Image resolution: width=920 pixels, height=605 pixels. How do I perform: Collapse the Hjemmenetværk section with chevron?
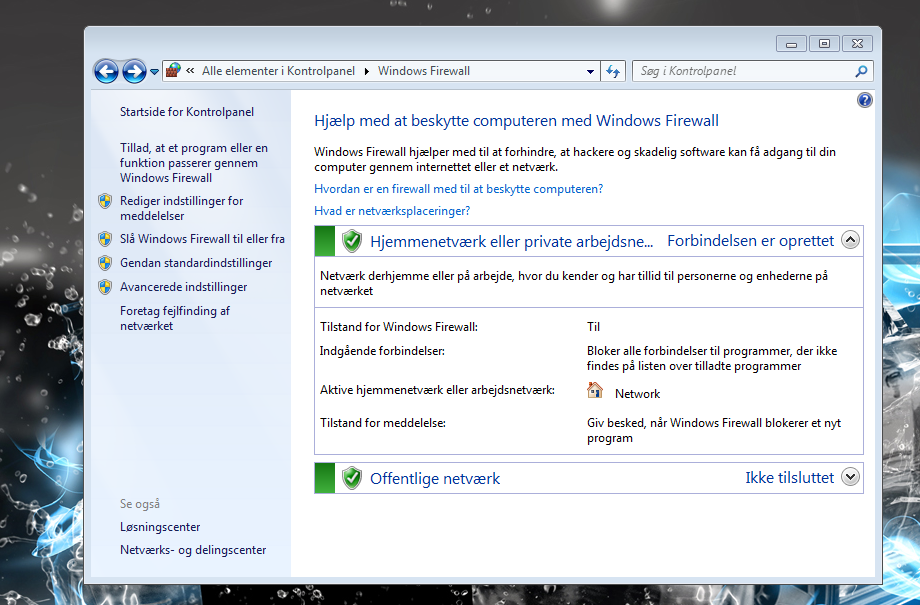(850, 240)
